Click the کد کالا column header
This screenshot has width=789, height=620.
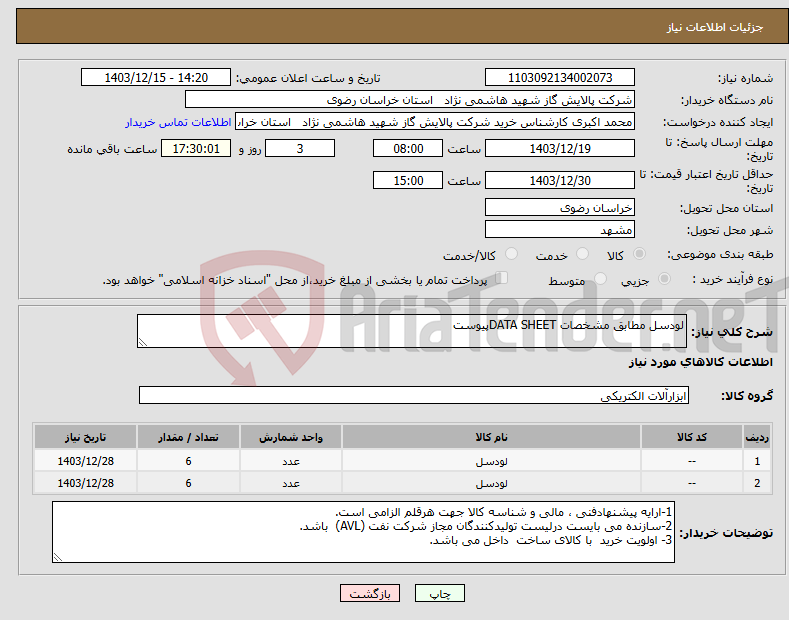pyautogui.click(x=692, y=437)
